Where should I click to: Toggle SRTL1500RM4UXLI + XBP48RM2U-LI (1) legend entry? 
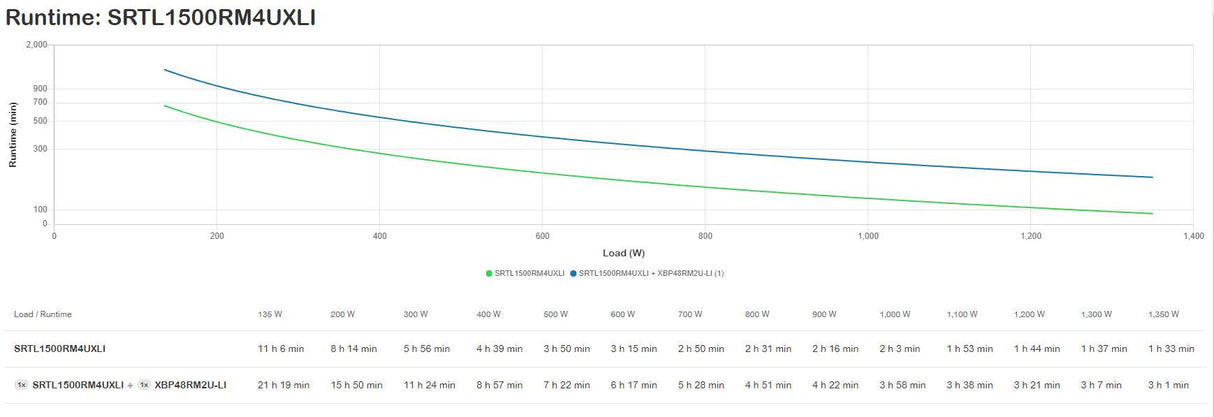click(651, 273)
